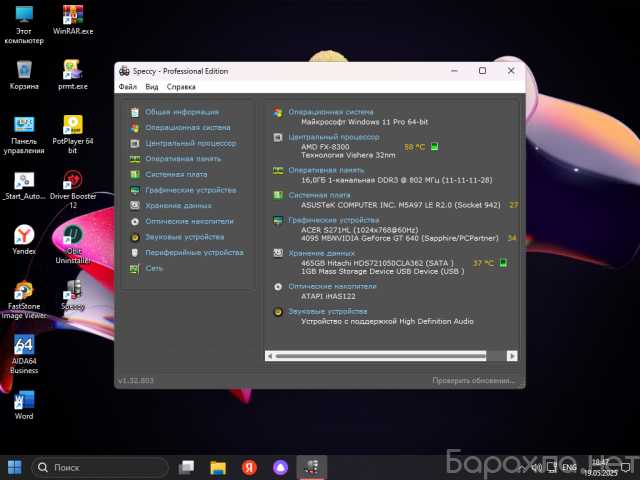The height and width of the screenshot is (480, 640).
Task: Click the ACER S271HL monitor line
Action: pyautogui.click(x=360, y=230)
